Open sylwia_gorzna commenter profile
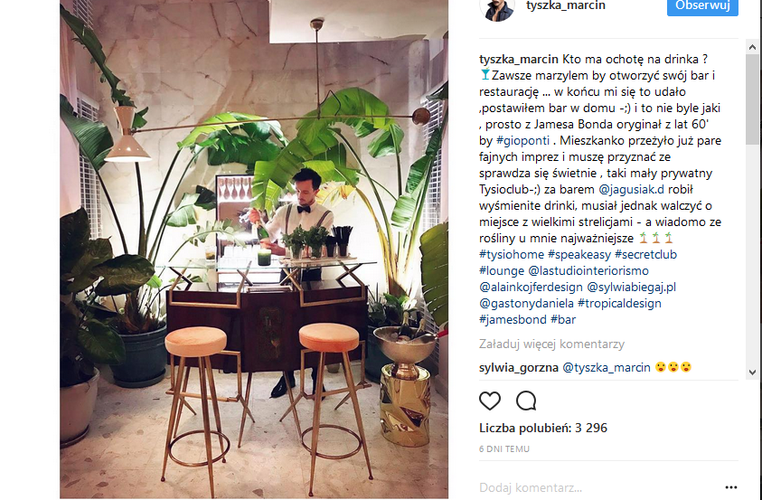This screenshot has width=762, height=500. pos(519,367)
